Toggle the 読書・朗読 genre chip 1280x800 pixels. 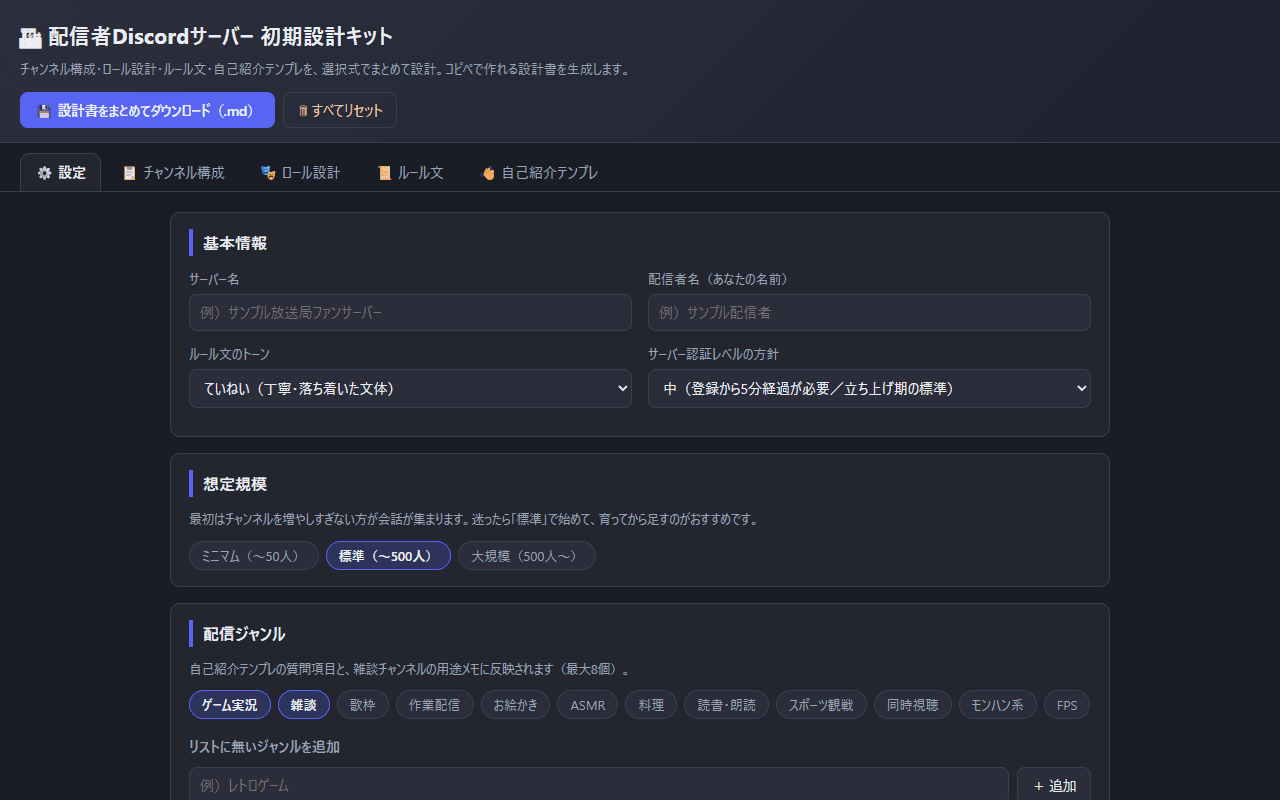[727, 705]
